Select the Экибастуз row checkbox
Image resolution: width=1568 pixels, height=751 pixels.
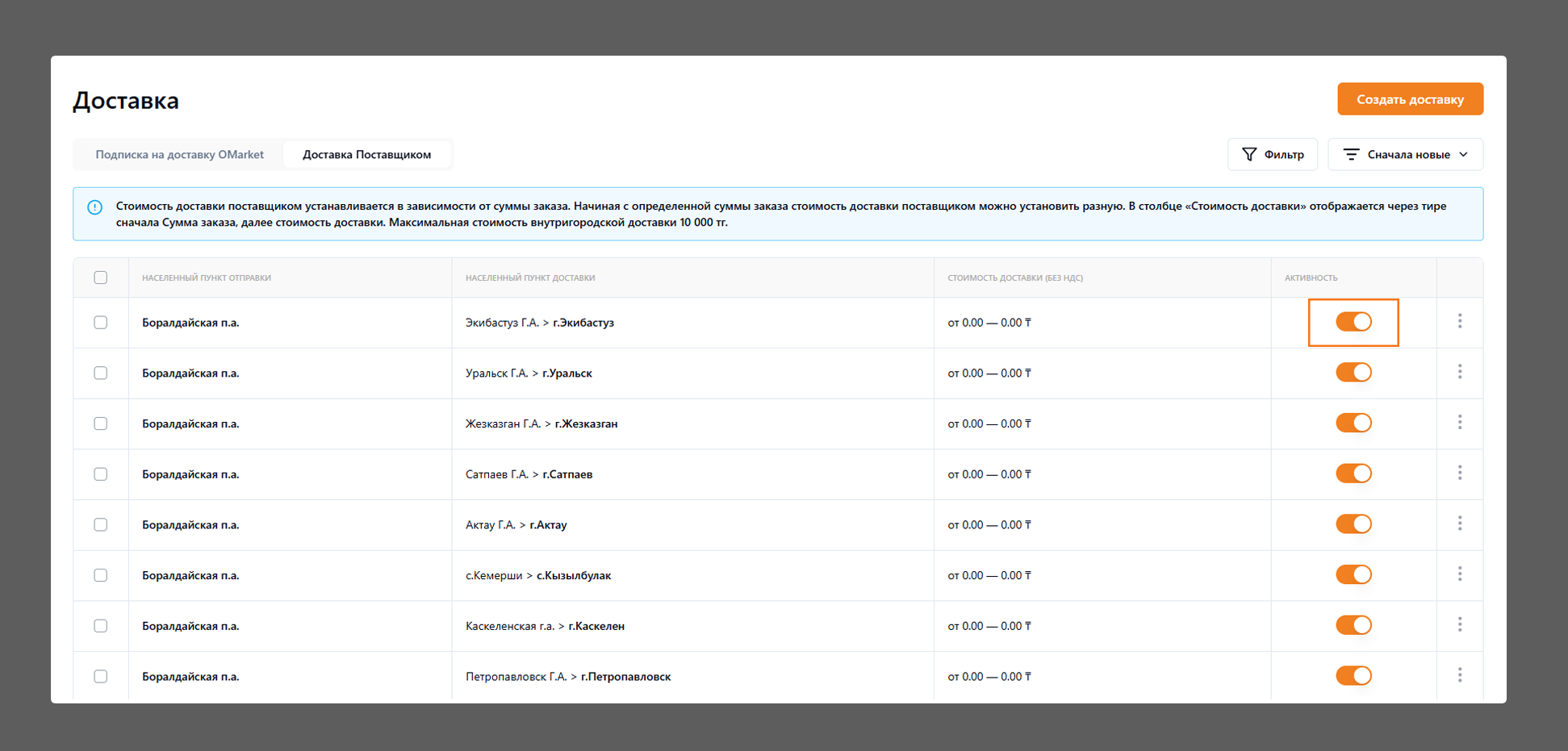[100, 322]
